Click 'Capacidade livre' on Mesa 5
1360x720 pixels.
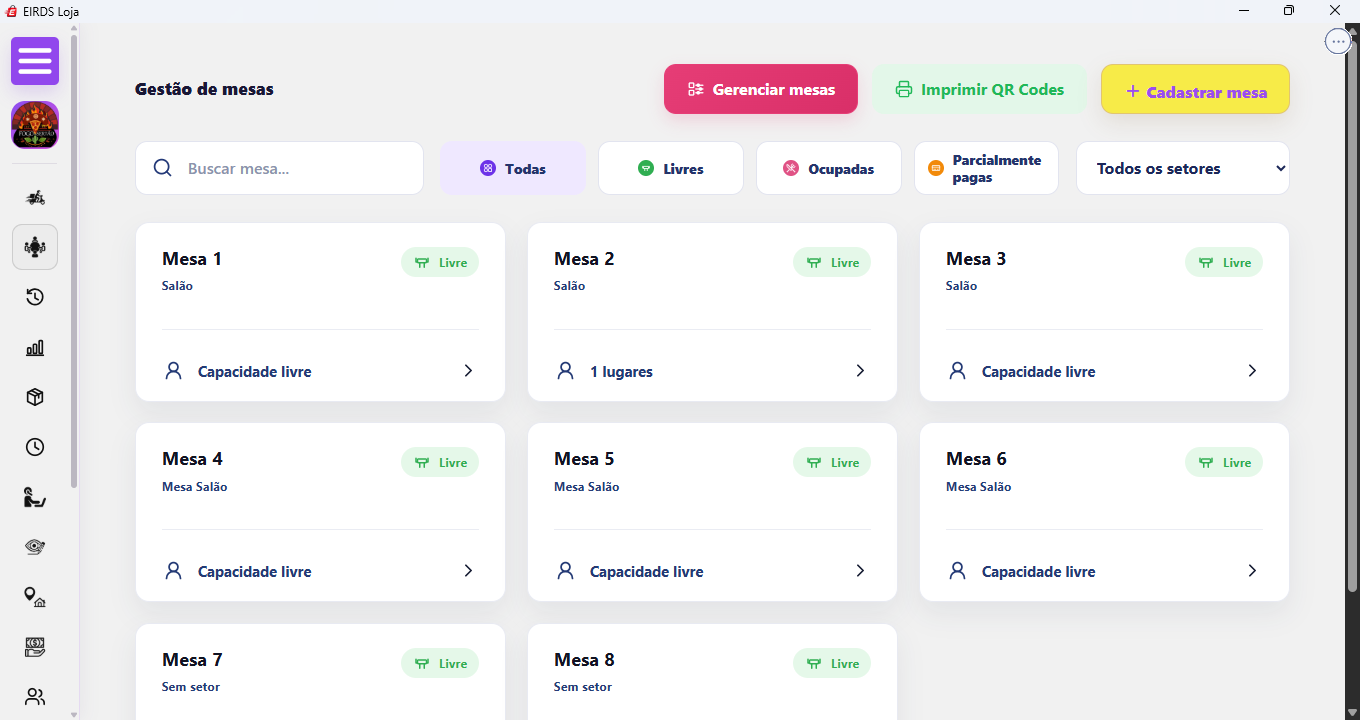pyautogui.click(x=646, y=572)
